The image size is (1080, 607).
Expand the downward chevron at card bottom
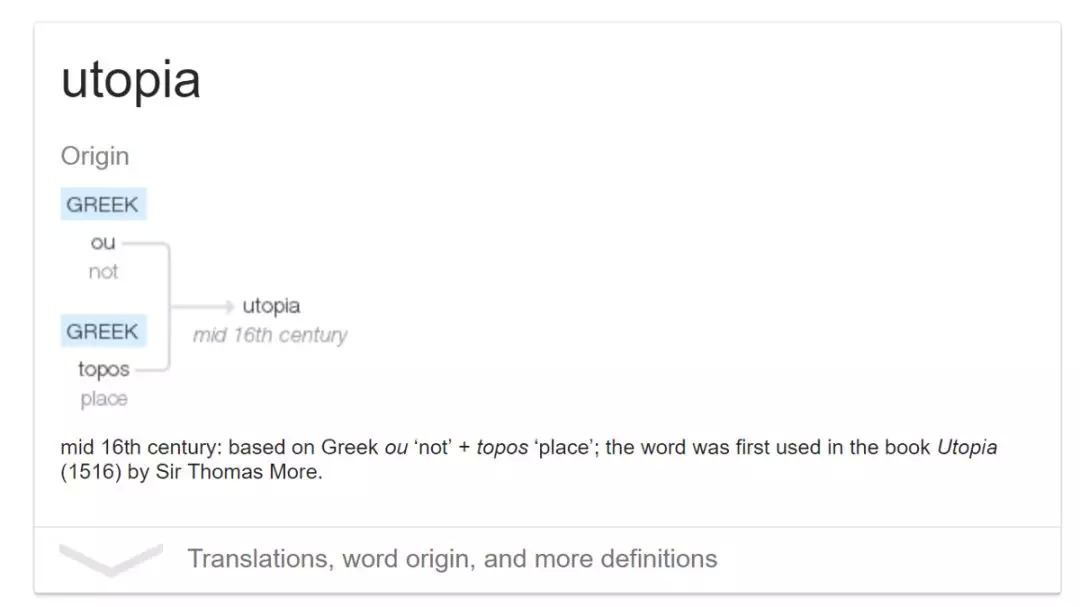(x=110, y=558)
